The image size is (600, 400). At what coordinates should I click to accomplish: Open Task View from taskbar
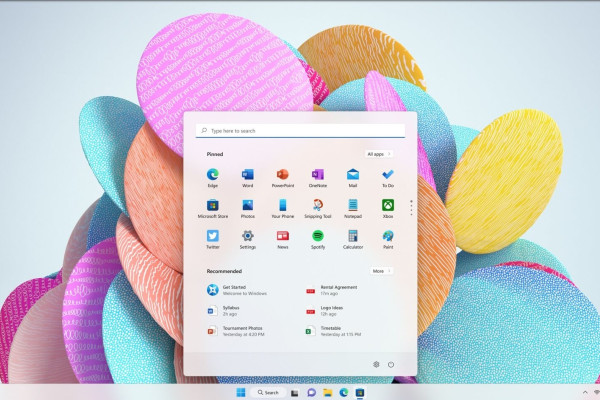294,393
